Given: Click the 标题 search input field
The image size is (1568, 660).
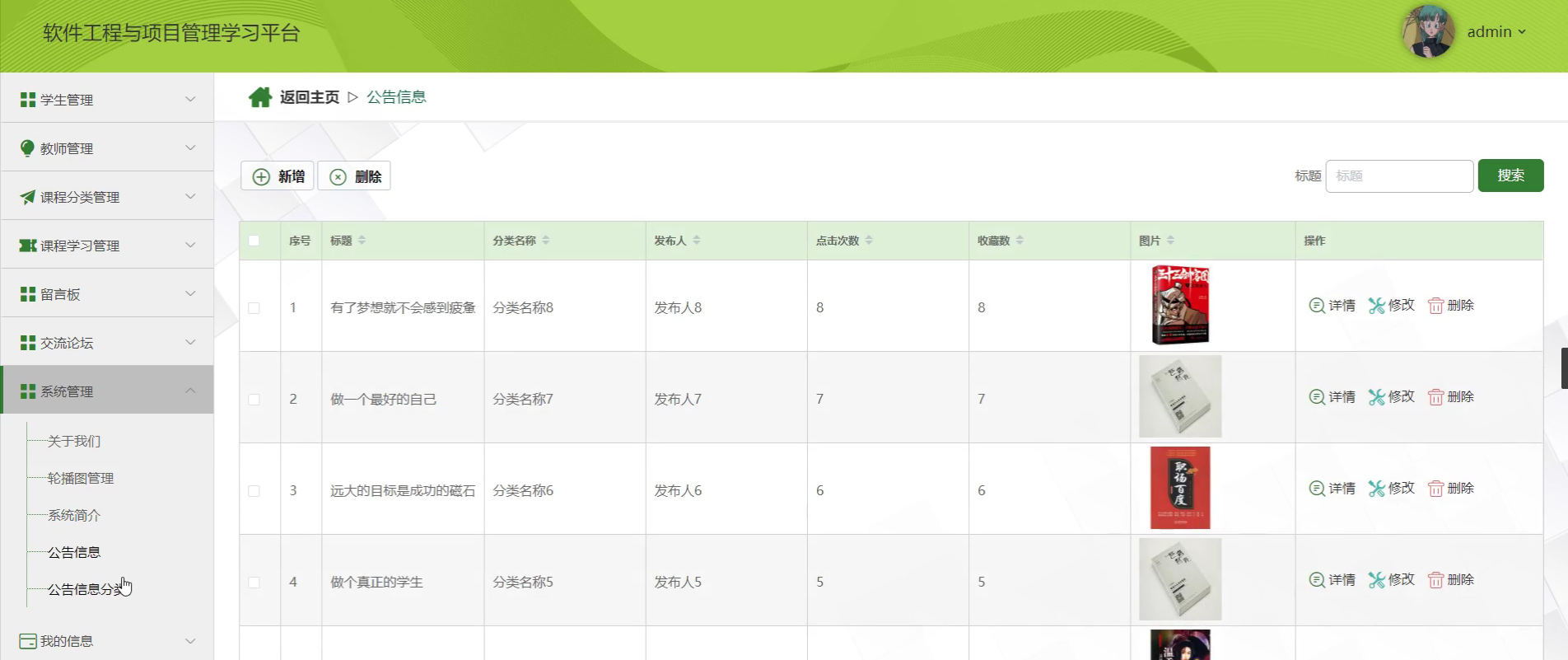Looking at the screenshot, I should tap(1399, 176).
